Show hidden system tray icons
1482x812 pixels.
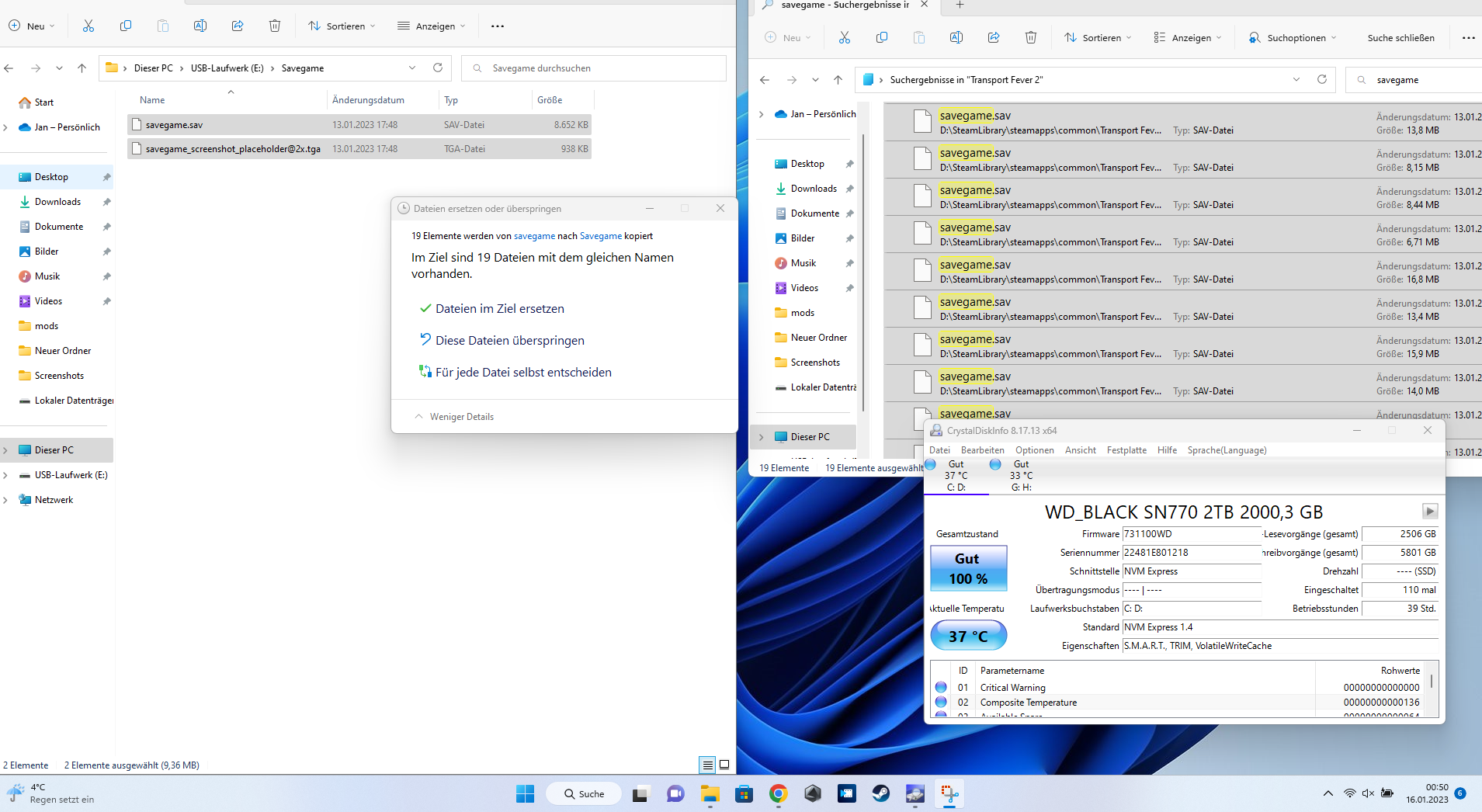[1328, 793]
